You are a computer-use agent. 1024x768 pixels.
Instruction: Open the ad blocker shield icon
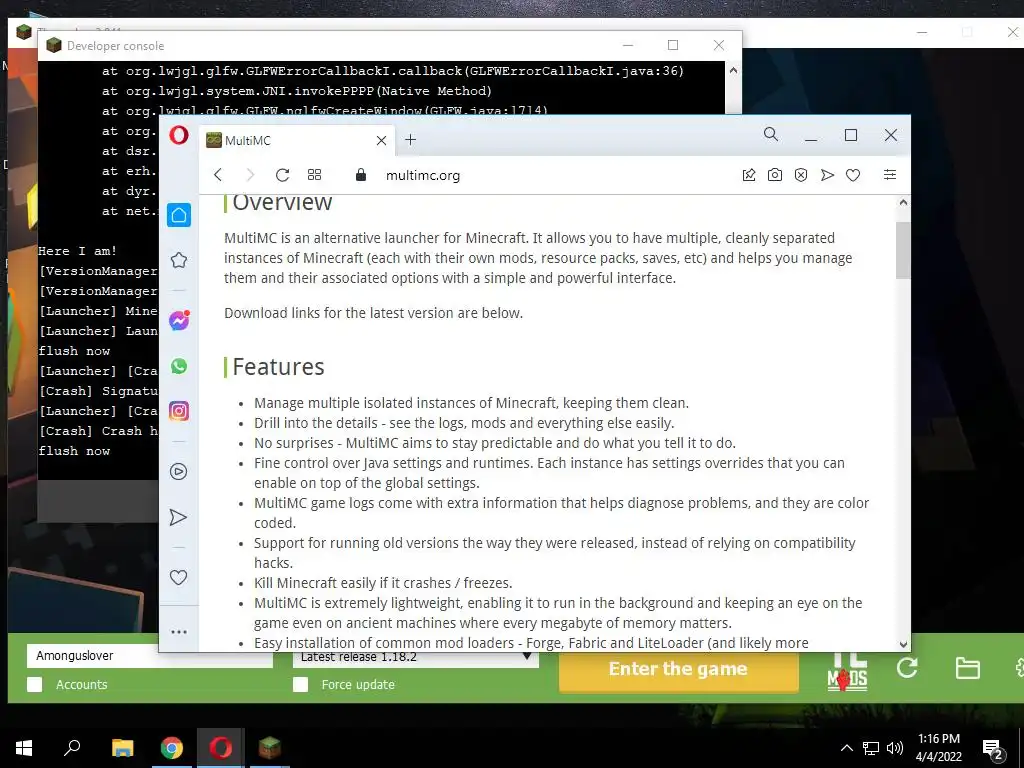click(801, 175)
